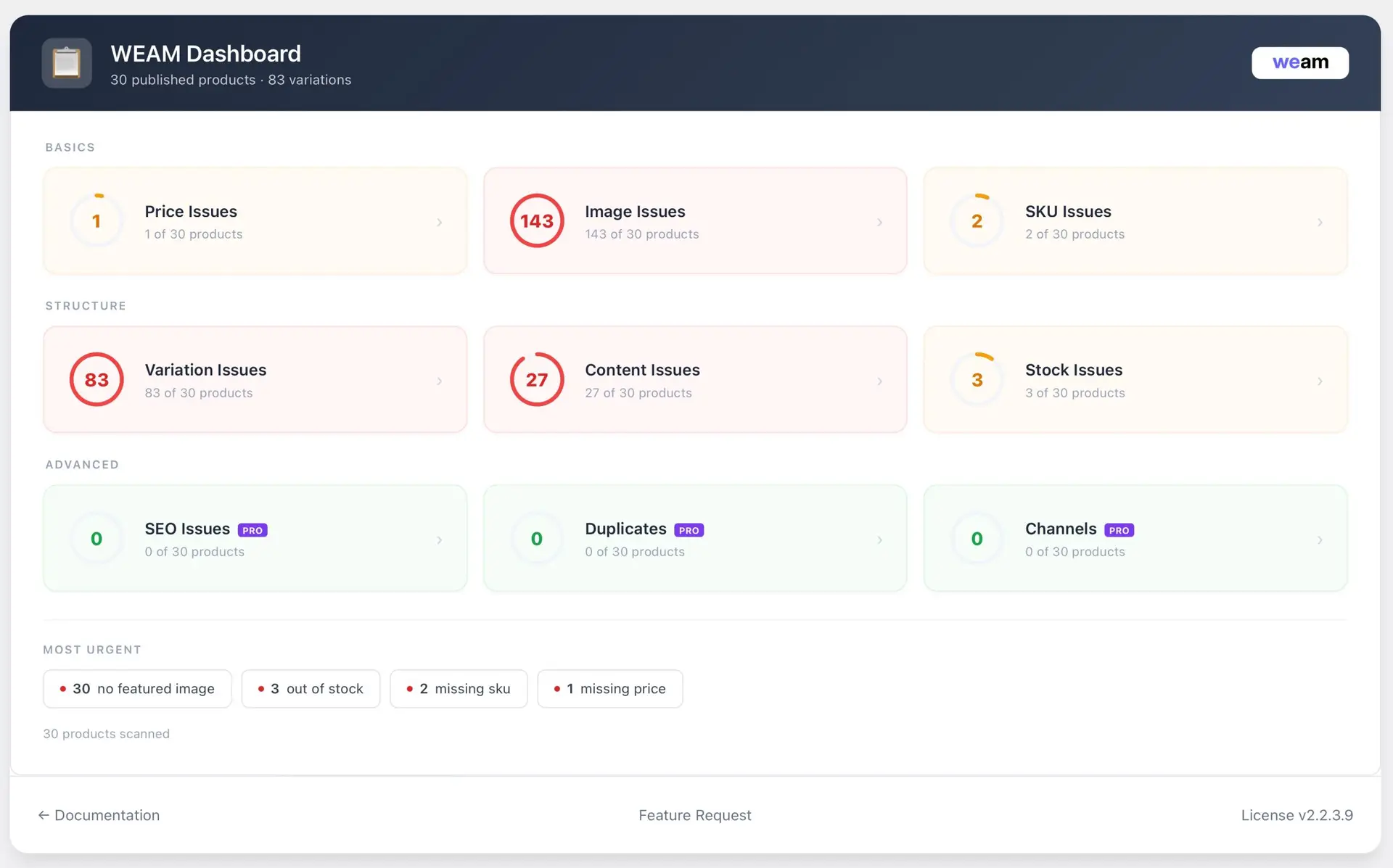Click the PRO badge next to Duplicates
This screenshot has height=868, width=1393.
[689, 530]
